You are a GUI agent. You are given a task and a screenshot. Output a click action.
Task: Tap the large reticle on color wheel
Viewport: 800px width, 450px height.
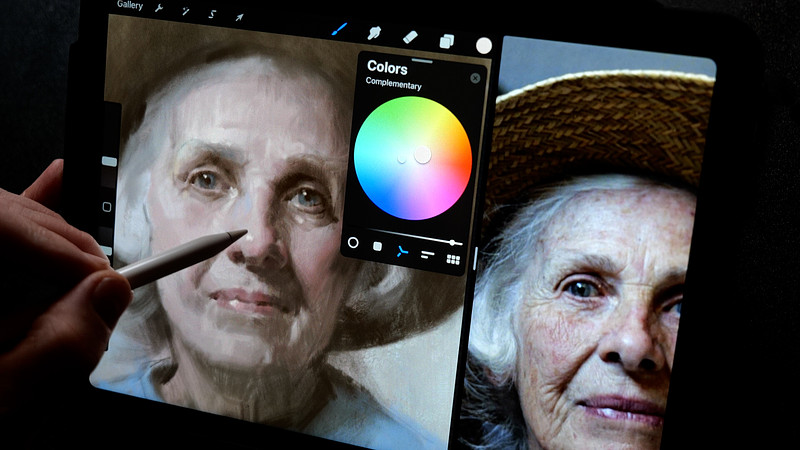(x=422, y=155)
